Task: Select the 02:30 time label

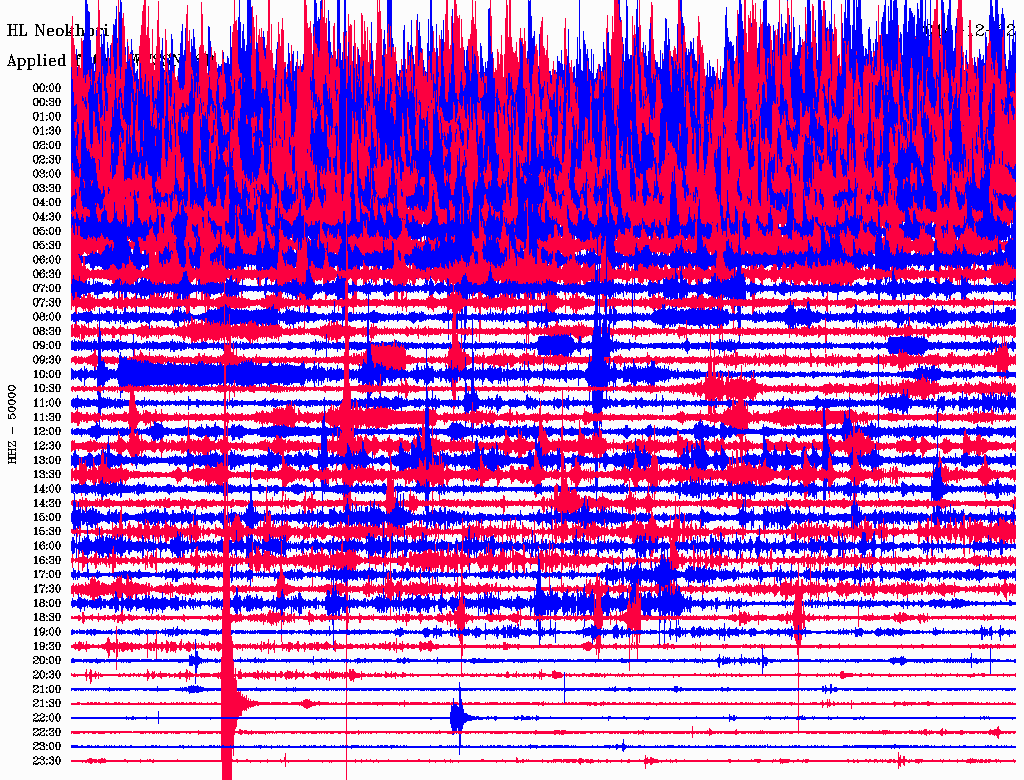Action: tap(47, 160)
